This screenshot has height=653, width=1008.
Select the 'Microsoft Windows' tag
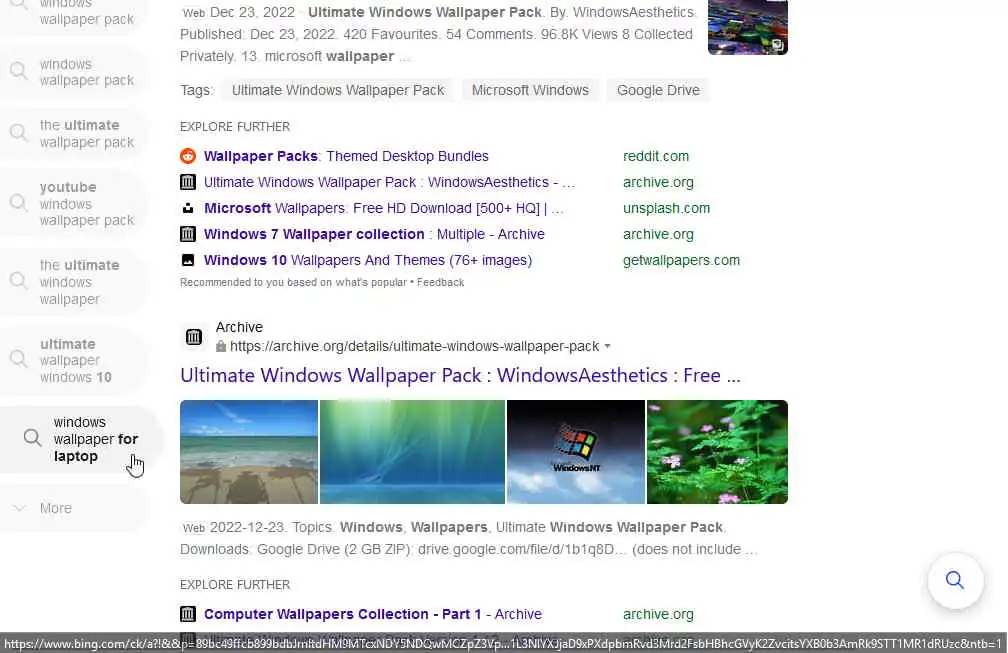pyautogui.click(x=530, y=90)
